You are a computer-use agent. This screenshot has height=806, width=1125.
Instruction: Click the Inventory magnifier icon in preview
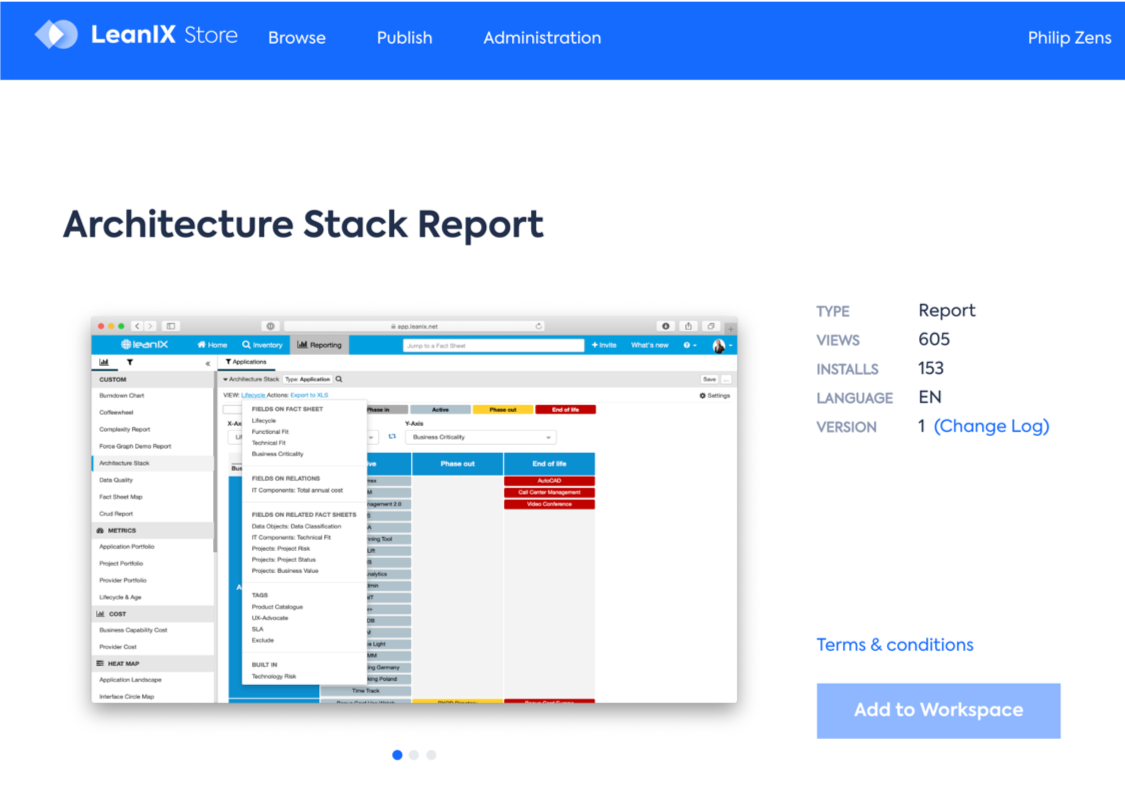point(246,345)
